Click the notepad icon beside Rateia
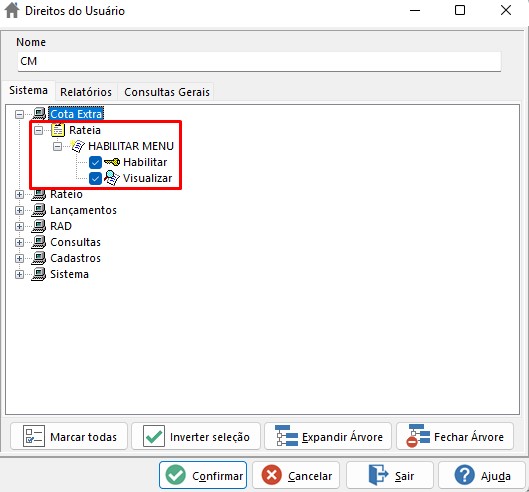The width and height of the screenshot is (529, 492). pyautogui.click(x=58, y=130)
